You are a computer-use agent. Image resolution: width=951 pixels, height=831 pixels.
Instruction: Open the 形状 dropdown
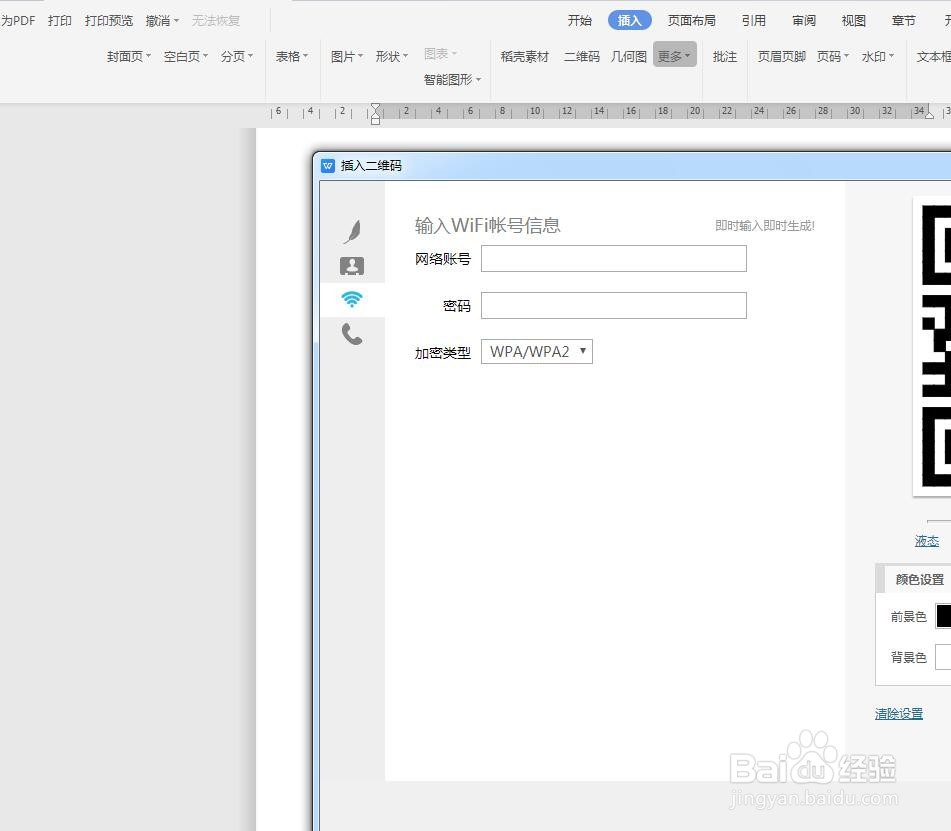tap(392, 56)
